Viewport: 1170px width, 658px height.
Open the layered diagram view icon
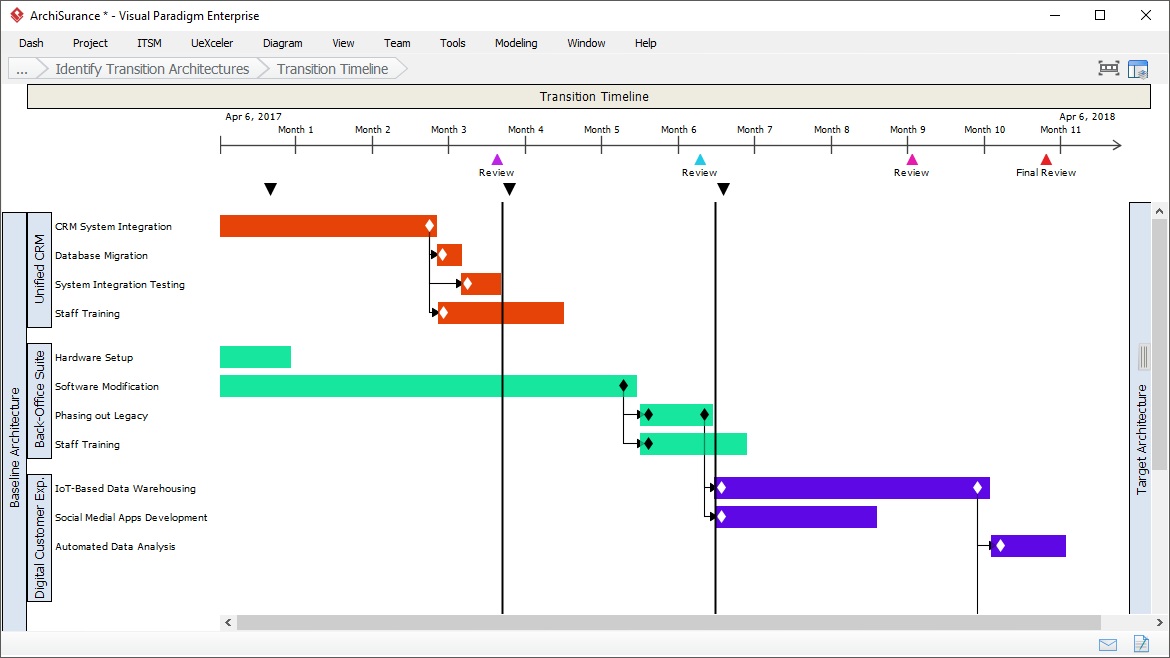click(x=1138, y=68)
